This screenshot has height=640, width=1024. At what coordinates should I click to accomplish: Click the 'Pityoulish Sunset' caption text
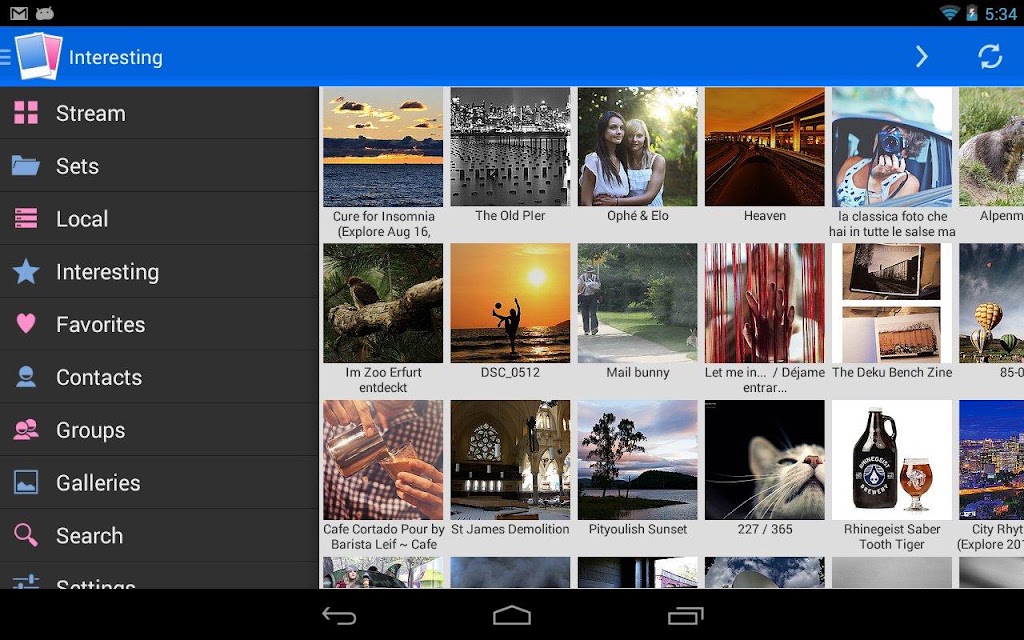[637, 529]
